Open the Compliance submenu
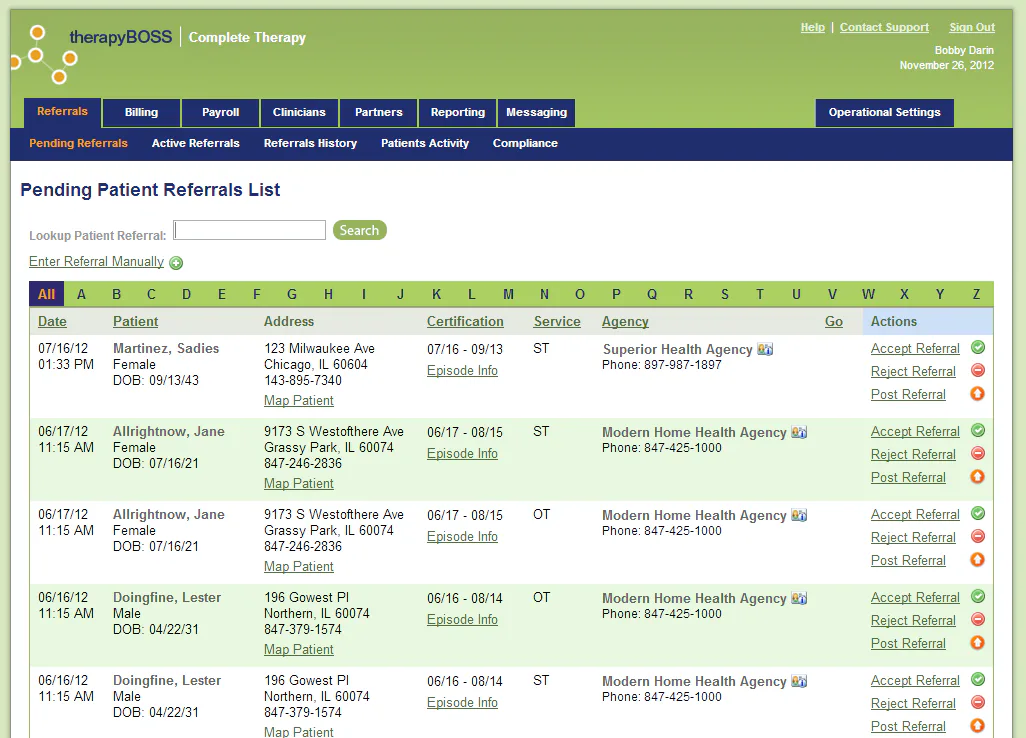The height and width of the screenshot is (738, 1026). 525,143
